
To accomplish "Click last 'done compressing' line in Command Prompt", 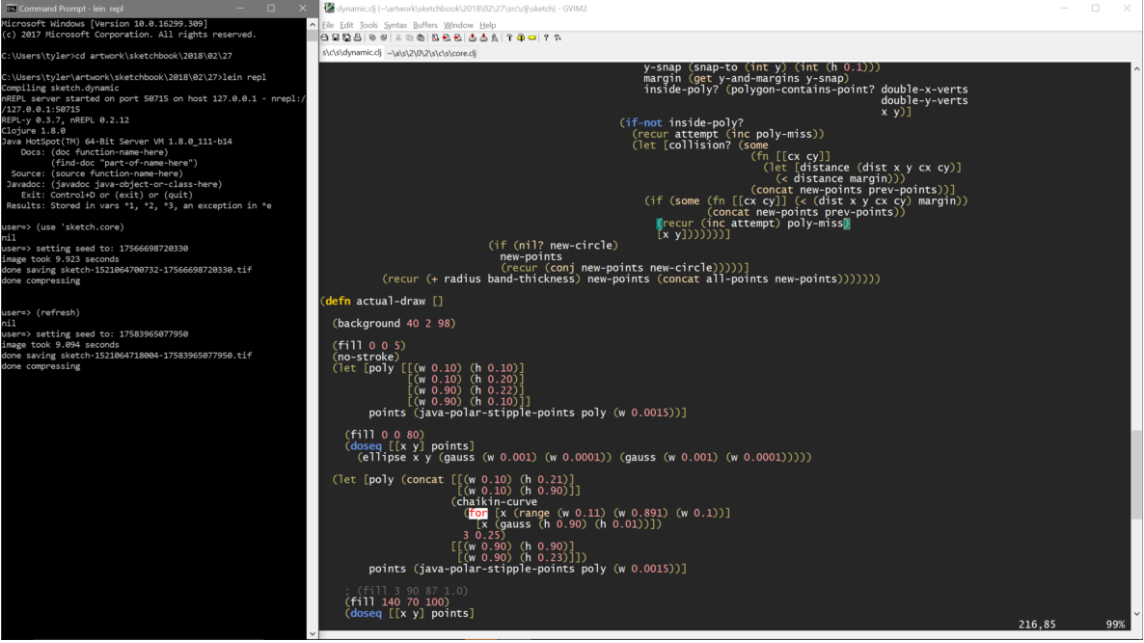I will point(41,366).
